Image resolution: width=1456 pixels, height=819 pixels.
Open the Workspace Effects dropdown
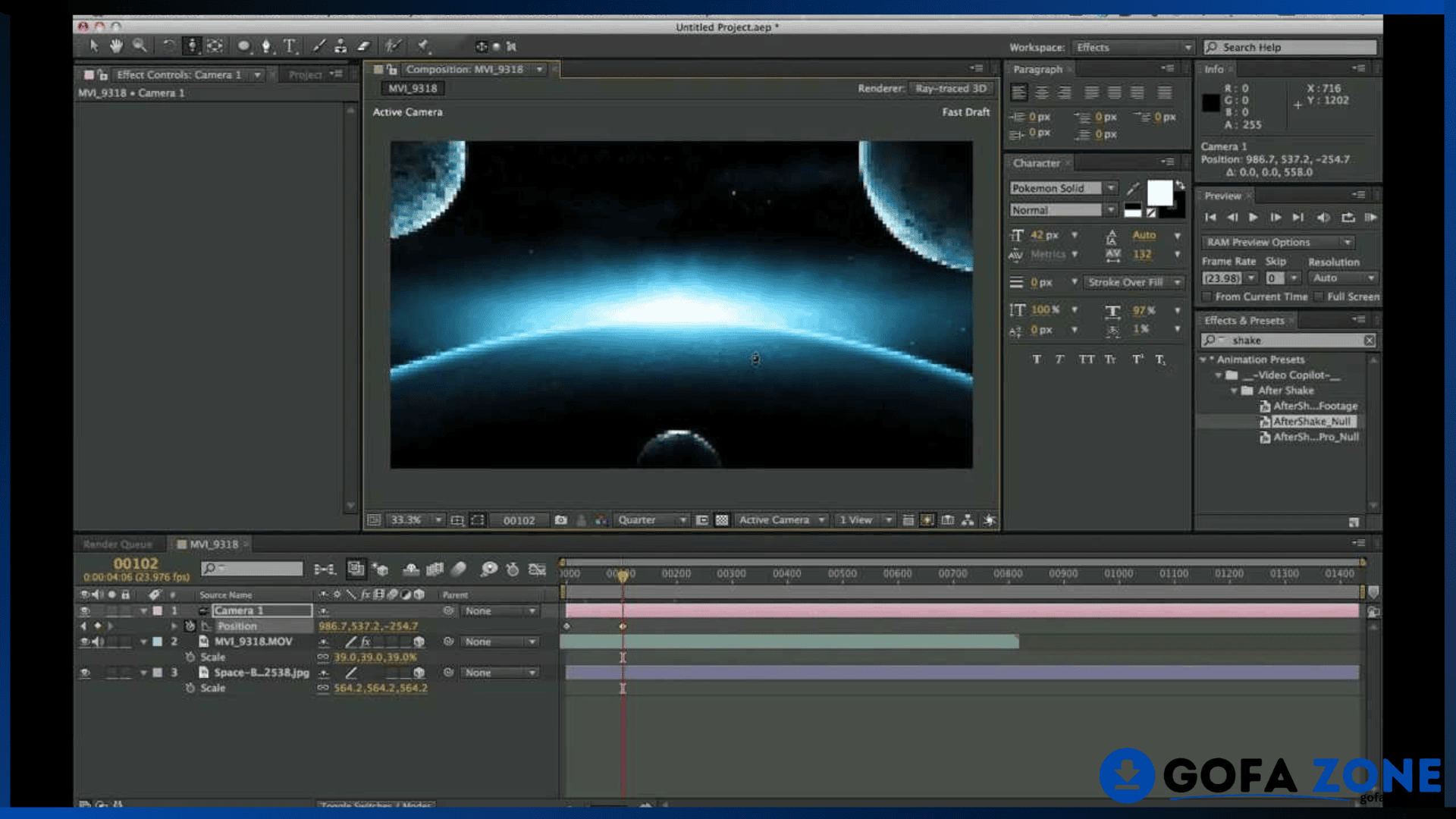coord(1133,47)
